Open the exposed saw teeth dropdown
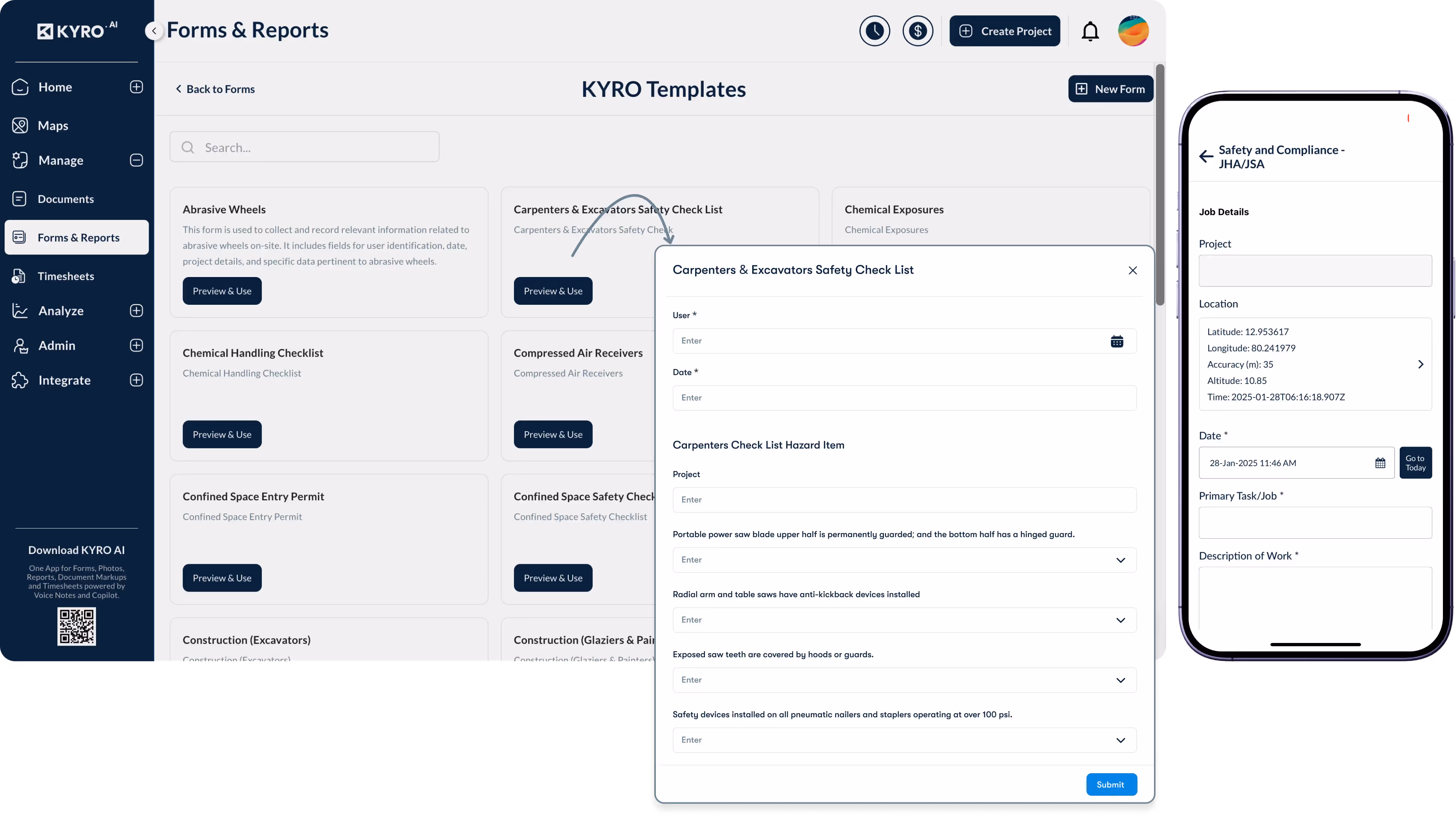The height and width of the screenshot is (816, 1456). (1120, 680)
